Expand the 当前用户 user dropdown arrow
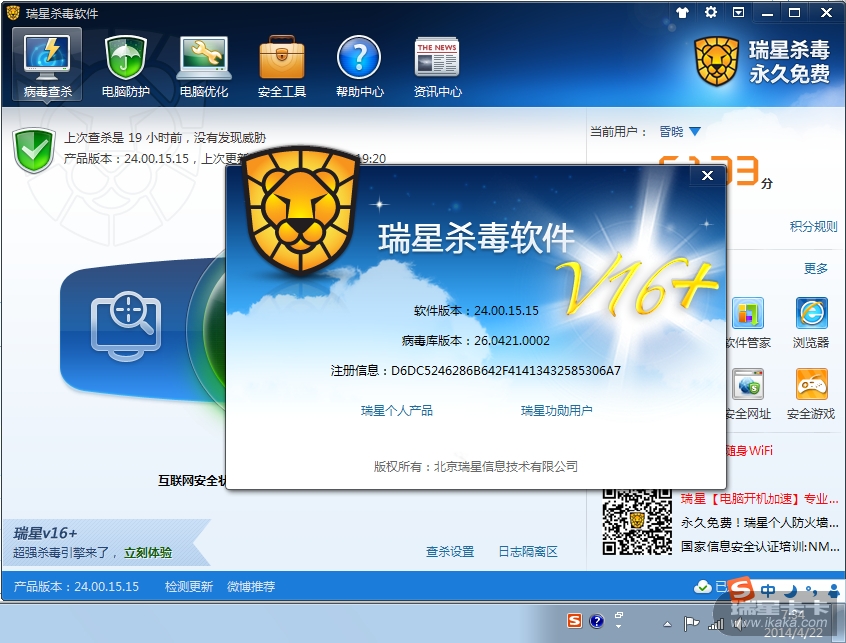846x643 pixels. click(695, 131)
